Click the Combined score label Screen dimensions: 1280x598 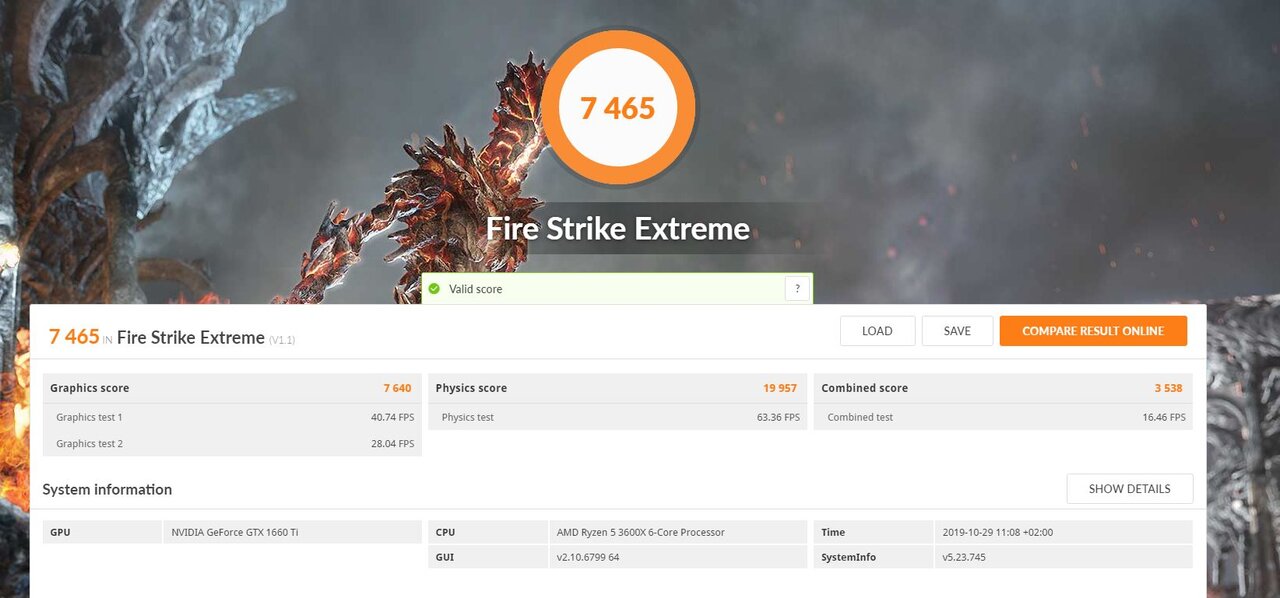click(864, 388)
